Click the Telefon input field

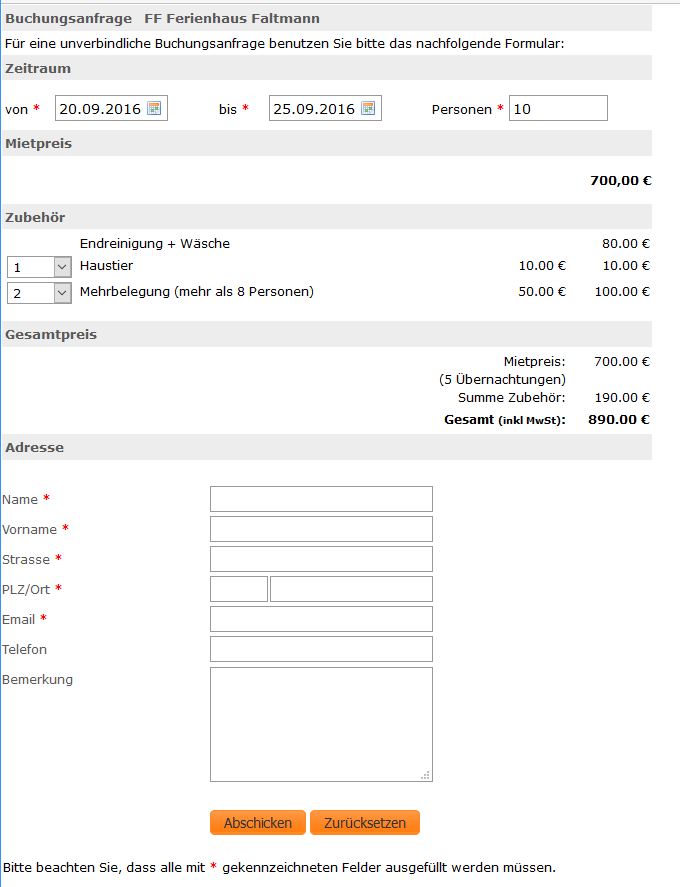(321, 649)
